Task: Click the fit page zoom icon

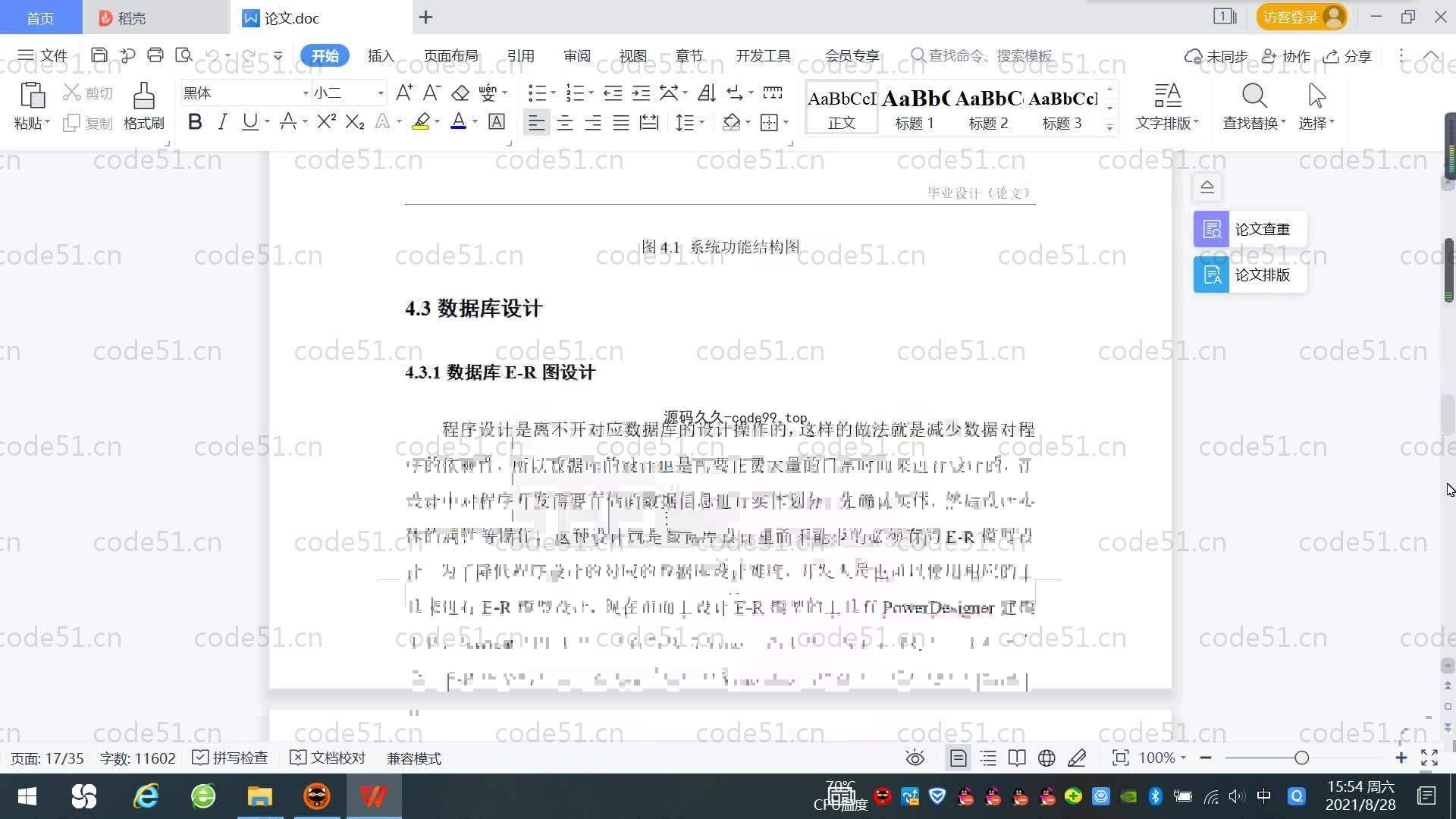Action: click(1120, 758)
